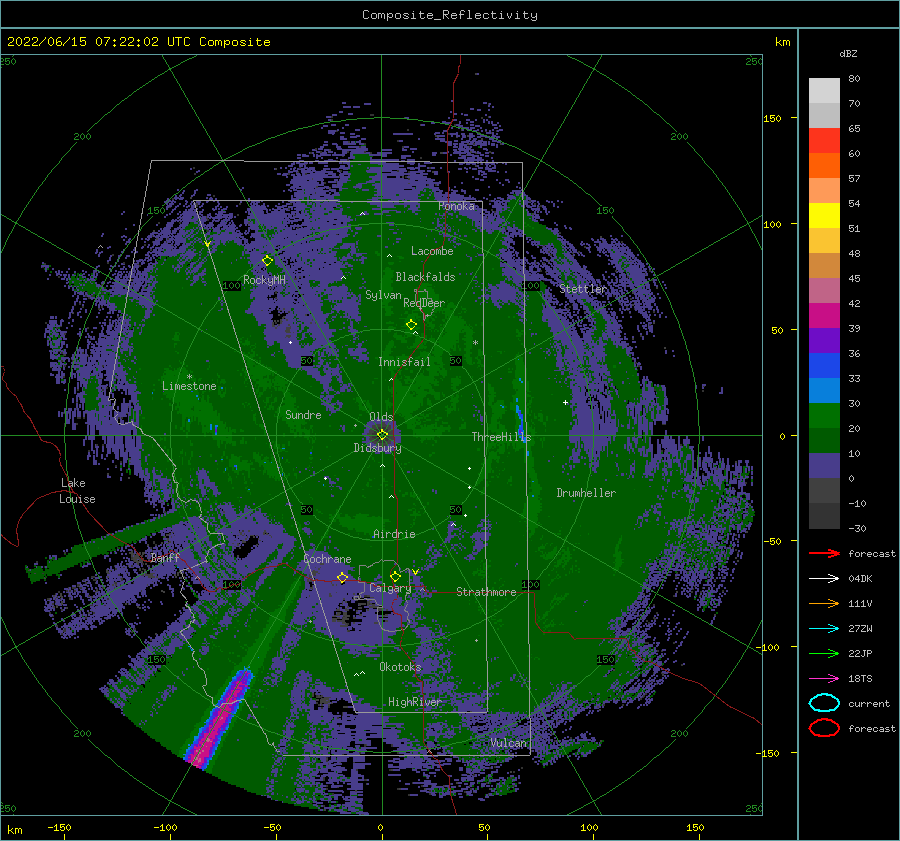Click the Limestone label

tap(189, 386)
